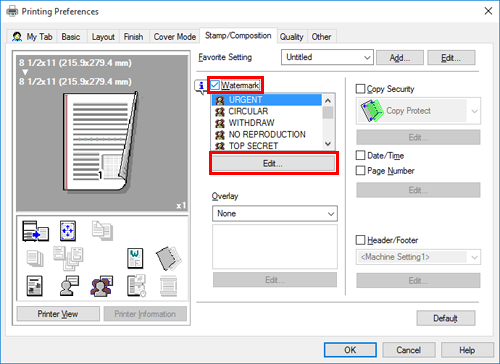Click the red multi-user group icon
This screenshot has width=500, height=364.
(x=102, y=286)
